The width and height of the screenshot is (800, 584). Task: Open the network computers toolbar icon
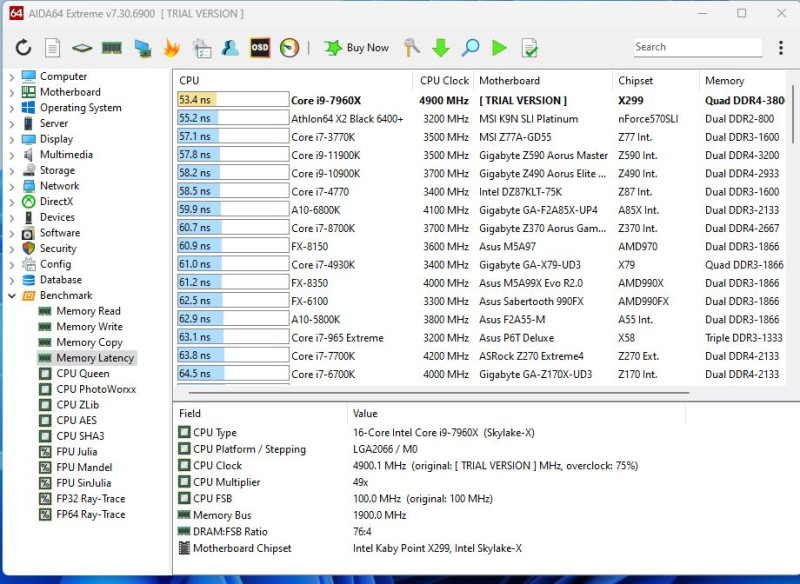click(142, 48)
